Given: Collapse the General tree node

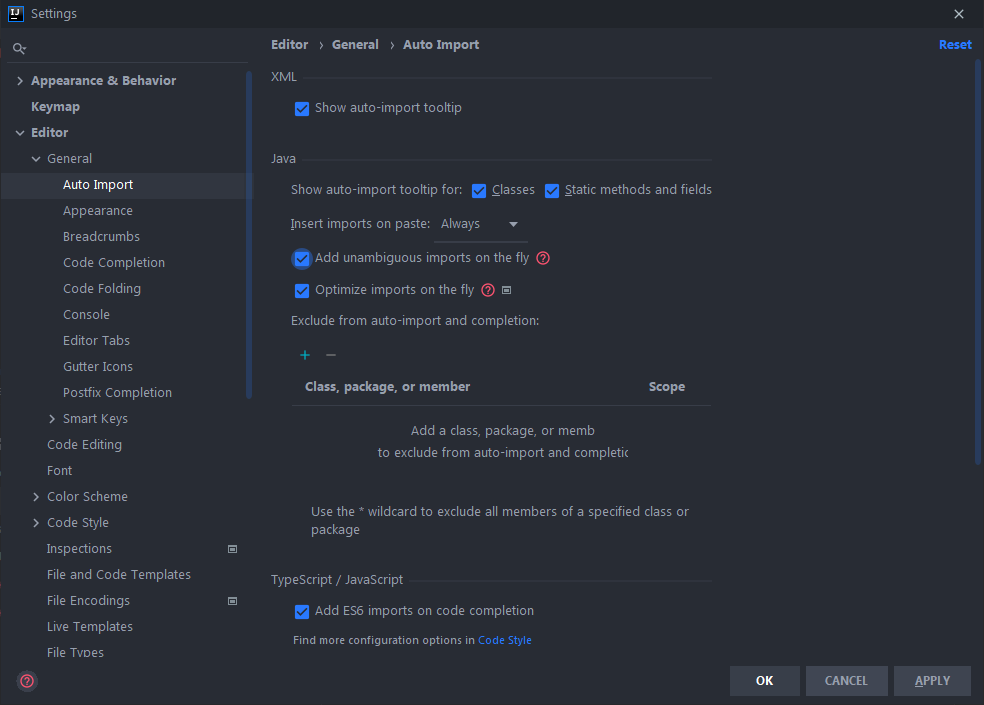Looking at the screenshot, I should 36,159.
